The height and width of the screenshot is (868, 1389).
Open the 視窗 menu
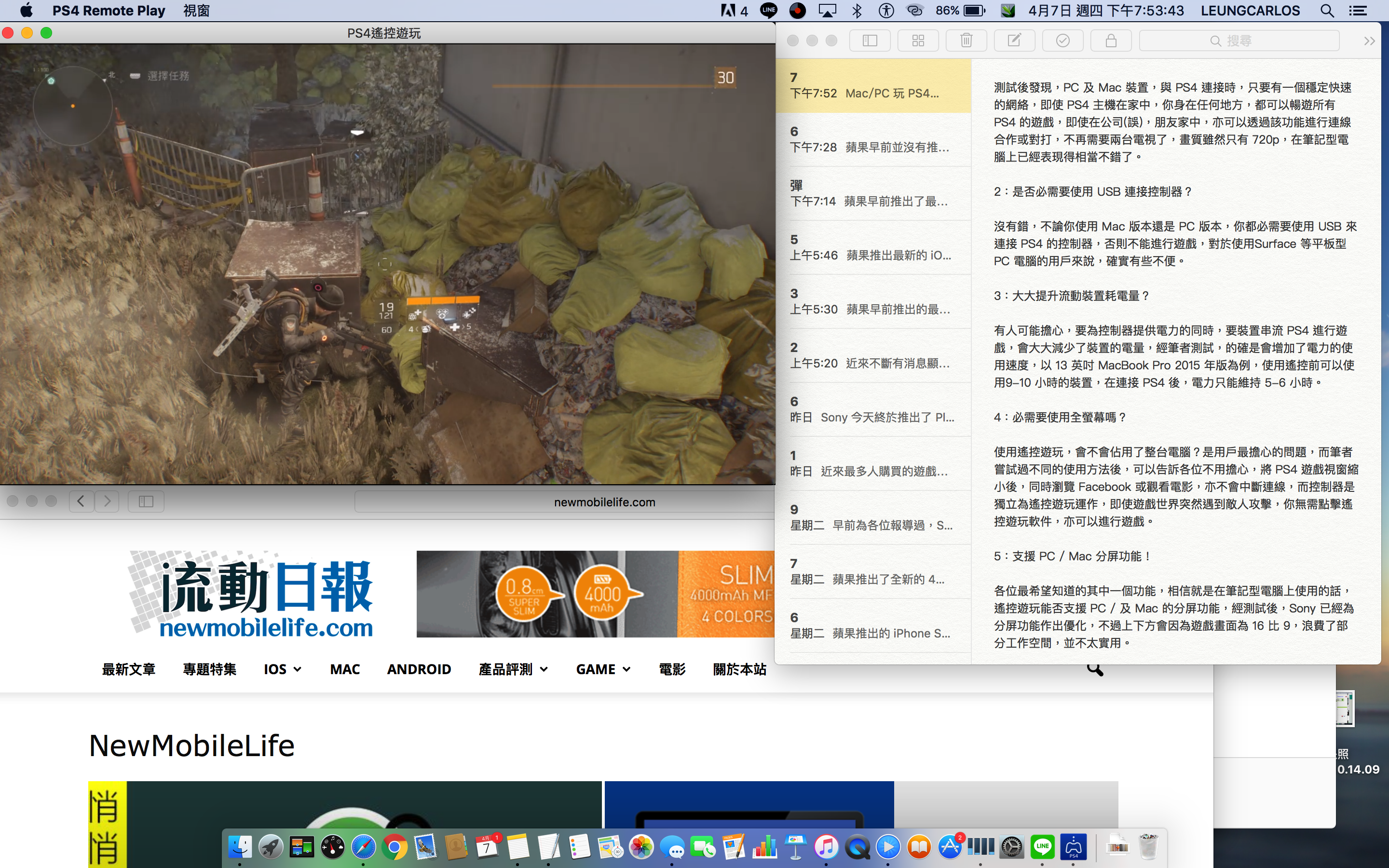(196, 11)
